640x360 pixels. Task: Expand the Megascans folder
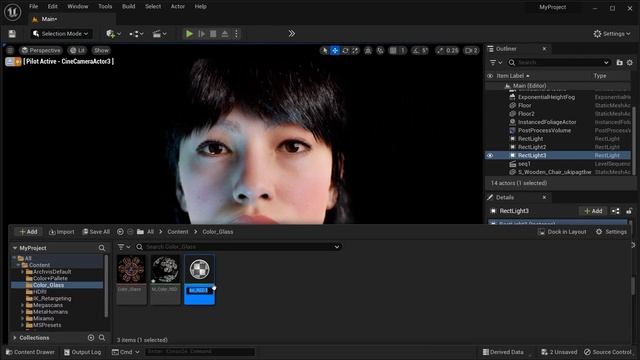[x=22, y=305]
